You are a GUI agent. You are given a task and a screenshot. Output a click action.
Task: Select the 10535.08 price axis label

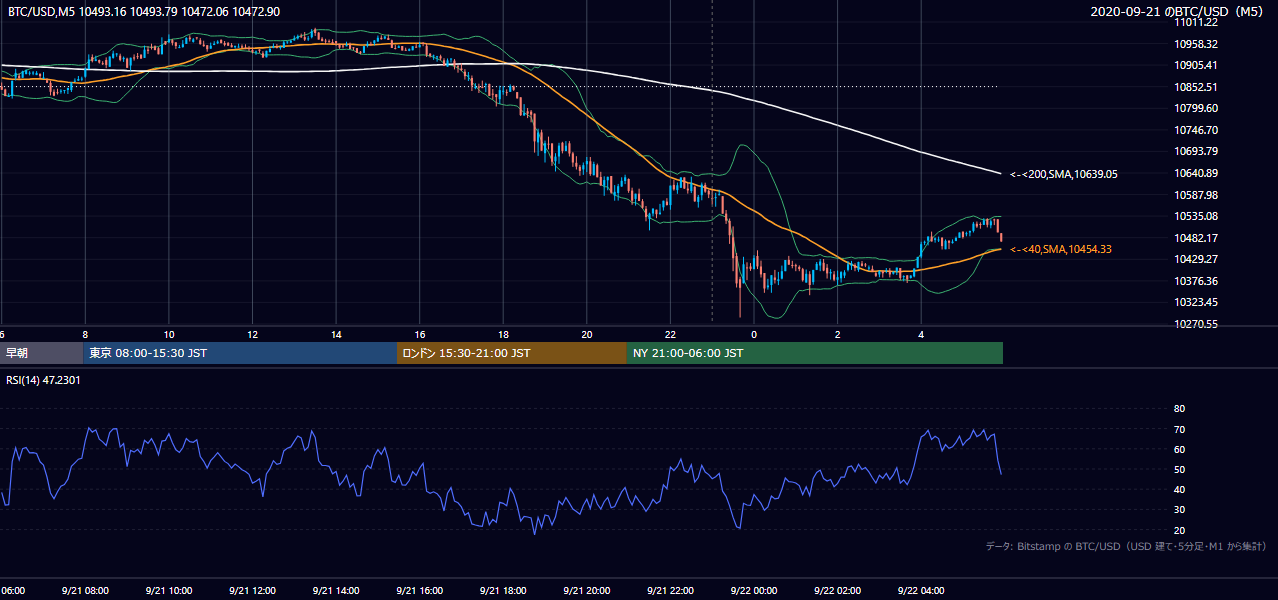click(x=1197, y=216)
